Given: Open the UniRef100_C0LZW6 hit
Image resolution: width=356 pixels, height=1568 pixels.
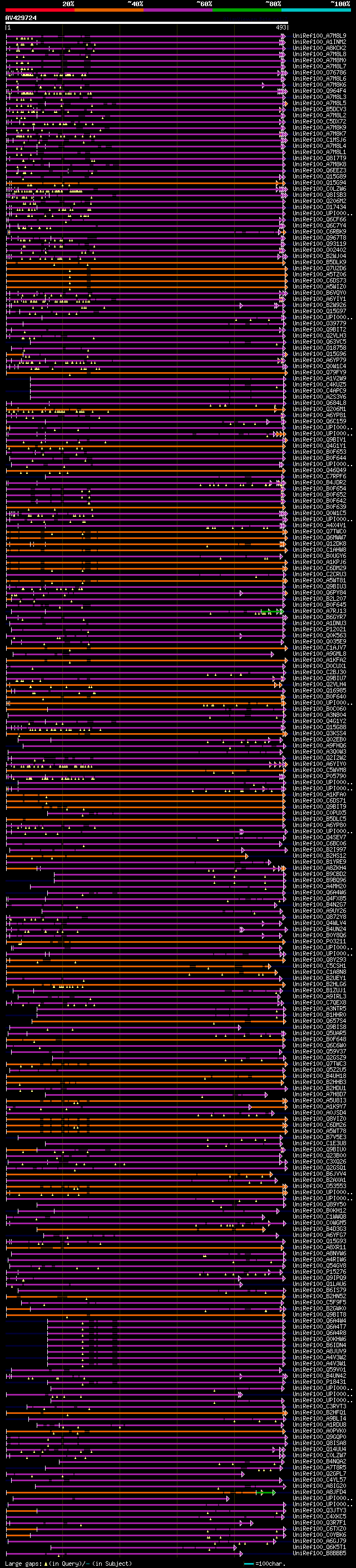Looking at the screenshot, I should (319, 189).
